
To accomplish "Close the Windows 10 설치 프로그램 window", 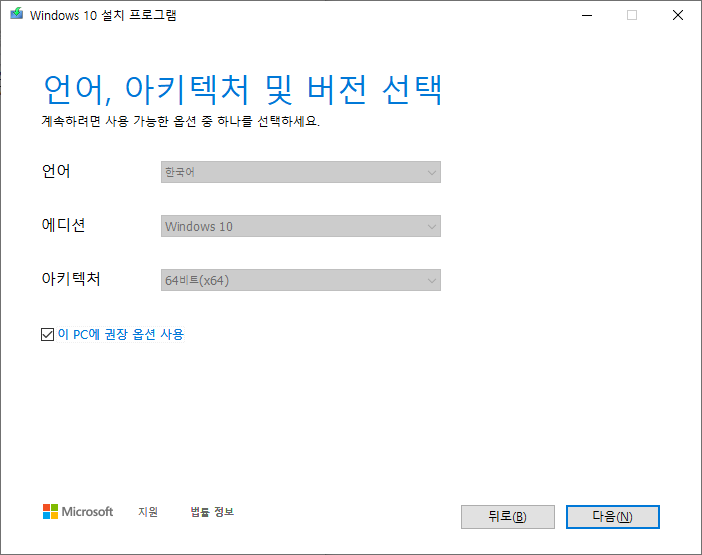I will (678, 15).
